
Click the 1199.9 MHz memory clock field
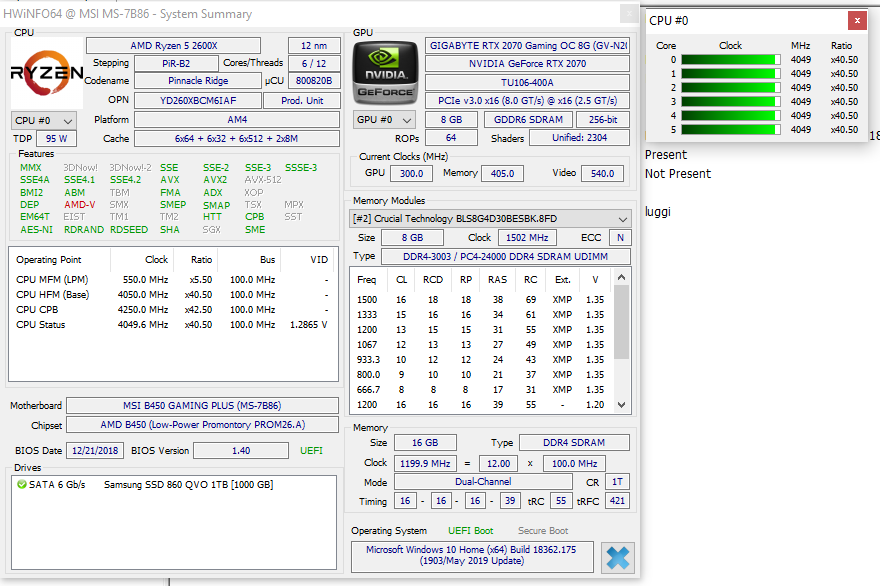point(425,464)
